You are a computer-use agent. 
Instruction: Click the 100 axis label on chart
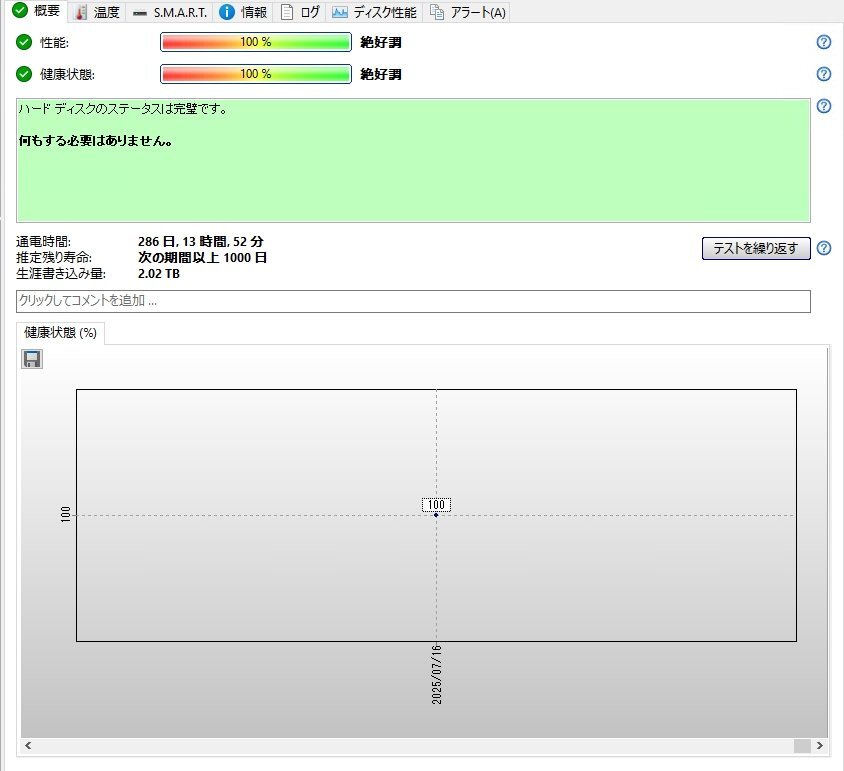click(66, 514)
